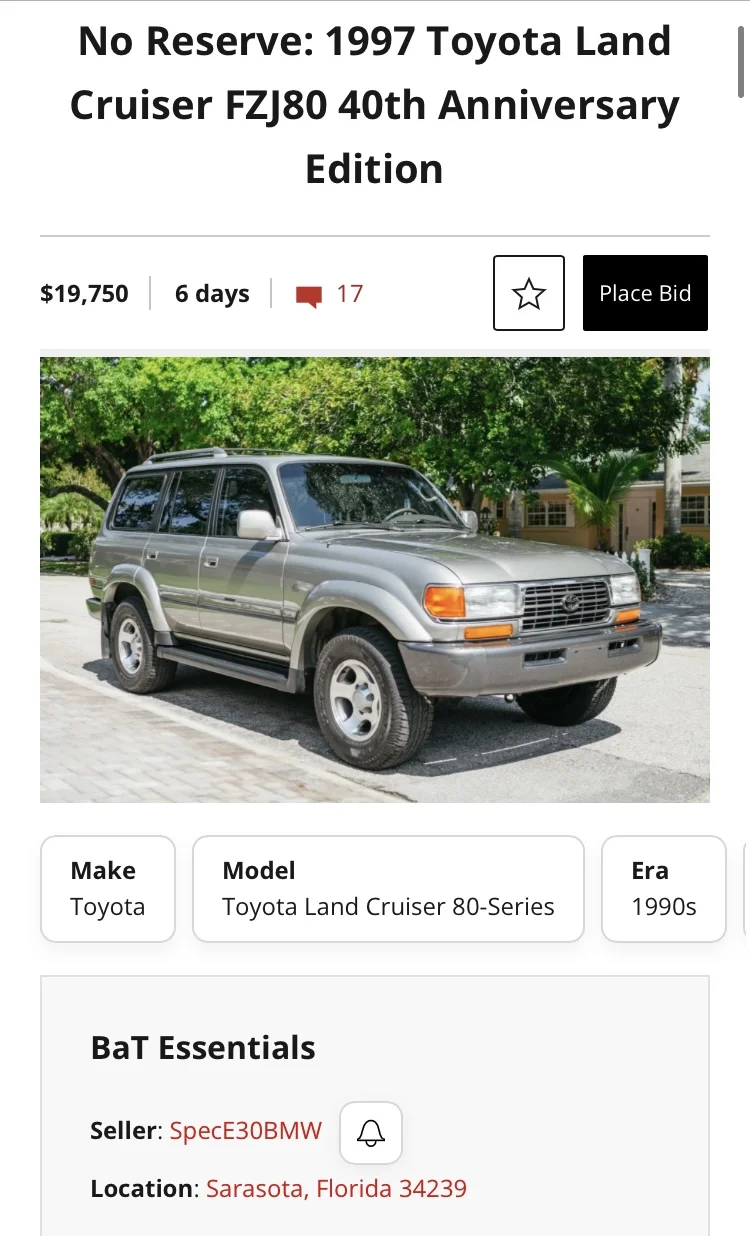Image resolution: width=750 pixels, height=1236 pixels.
Task: Click the bold Location label
Action: (144, 1189)
